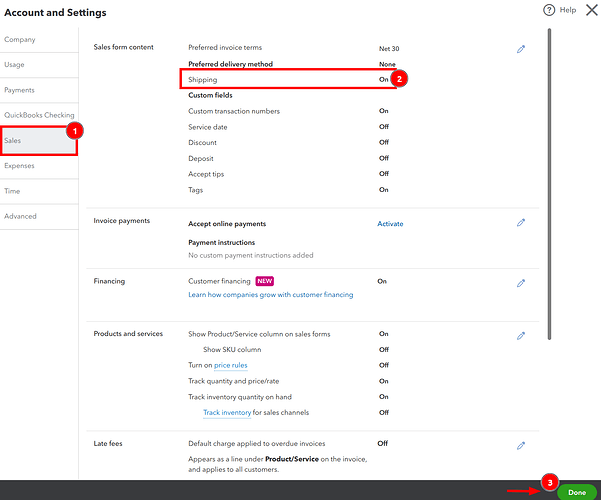Image resolution: width=601 pixels, height=500 pixels.
Task: Open Track inventory link for sales channels
Action: pyautogui.click(x=226, y=412)
